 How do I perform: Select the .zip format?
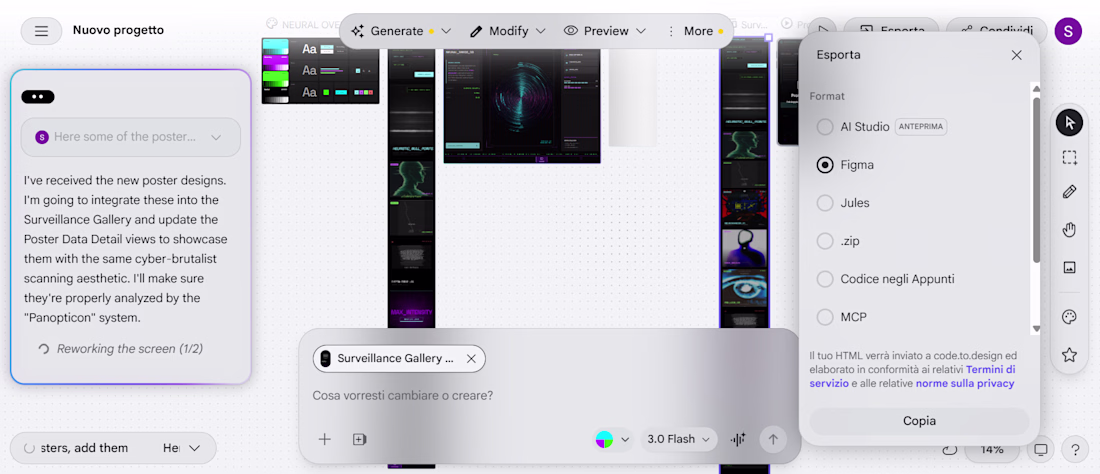pos(825,241)
